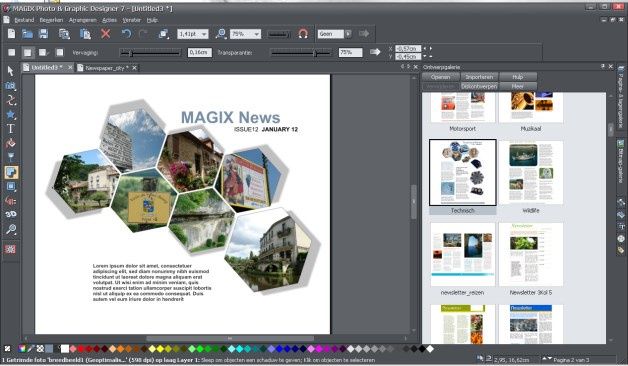Toggle the red magnet snapping icon
This screenshot has height=366, width=628.
pos(303,34)
